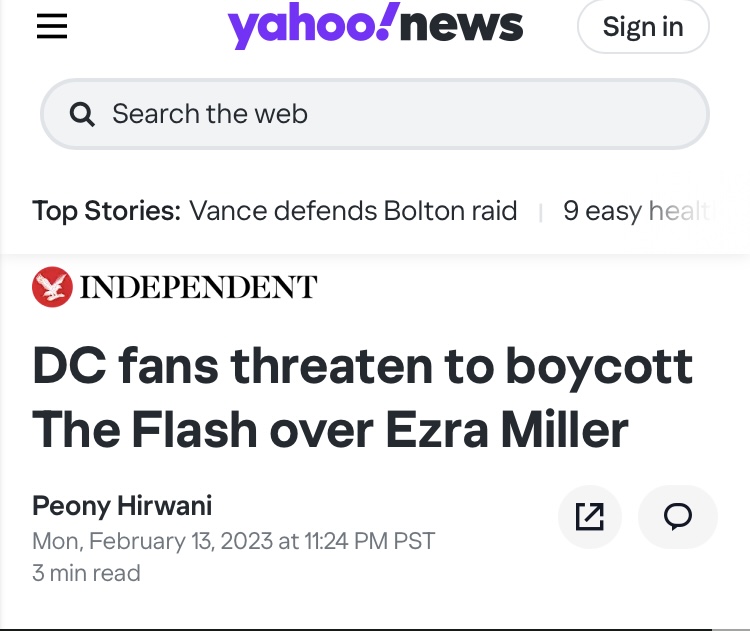Open comments with speech bubble icon
This screenshot has width=750, height=631.
tap(678, 516)
